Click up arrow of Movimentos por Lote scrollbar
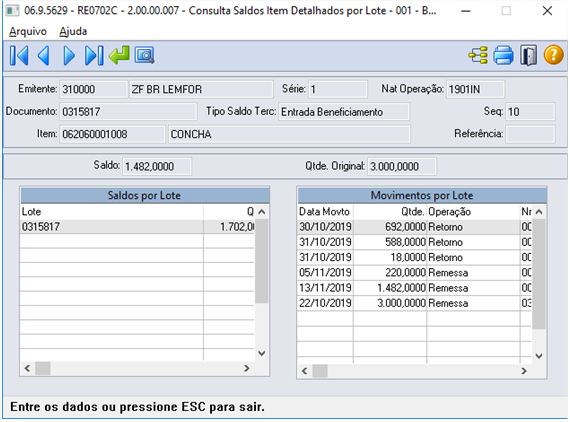Screen dimensions: 570x422 tap(539, 212)
